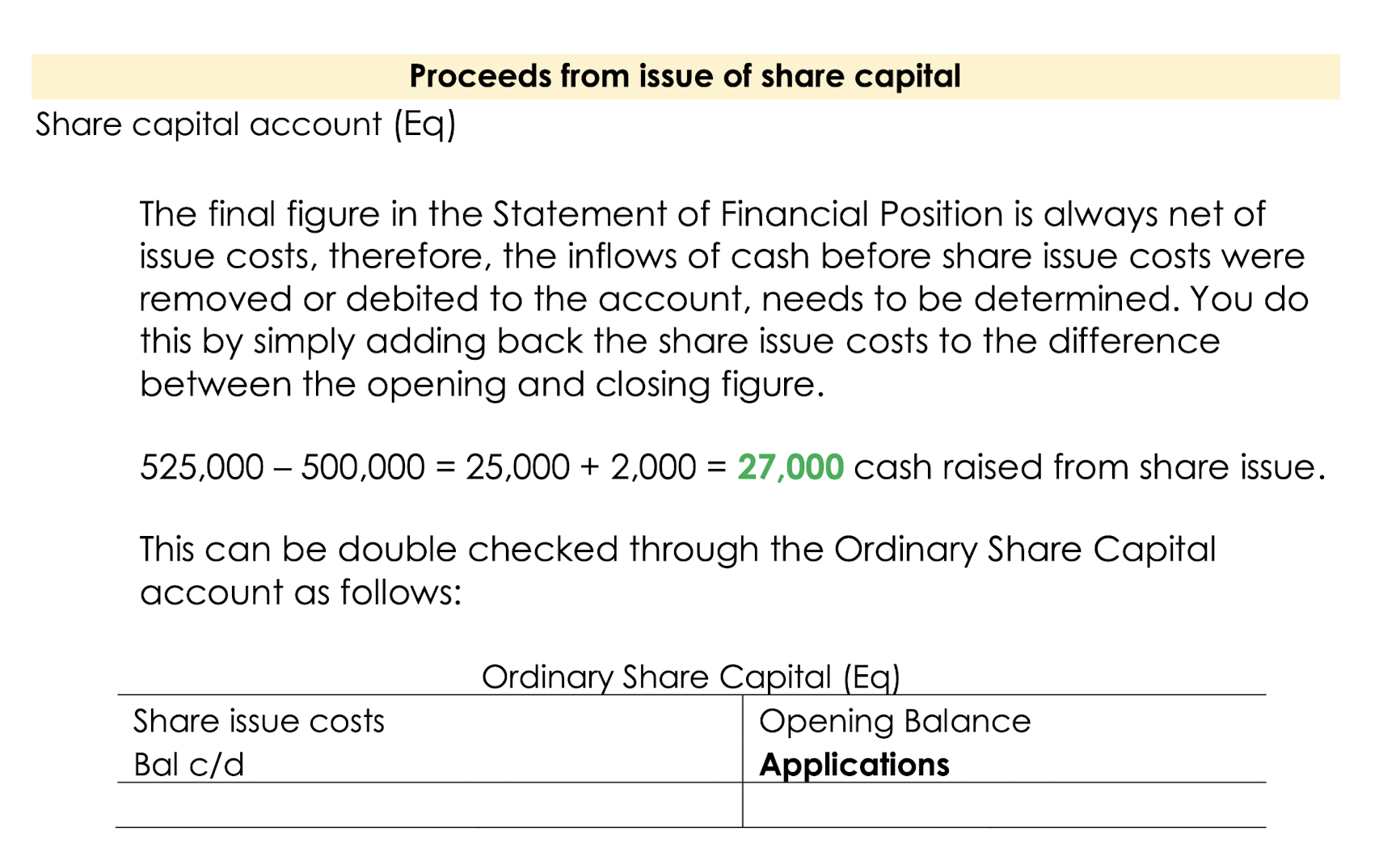Click the '2,000' share issue cost figure

click(653, 467)
